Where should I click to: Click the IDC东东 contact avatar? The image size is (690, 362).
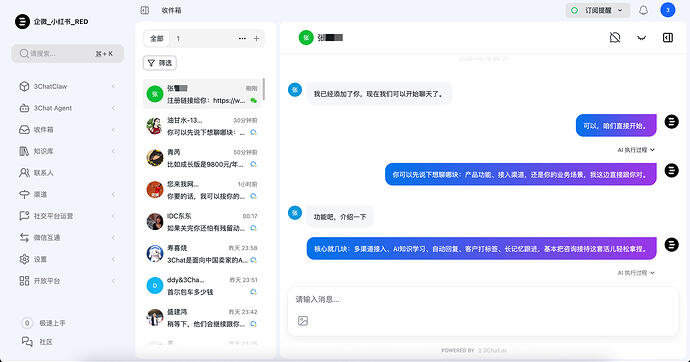pos(155,222)
